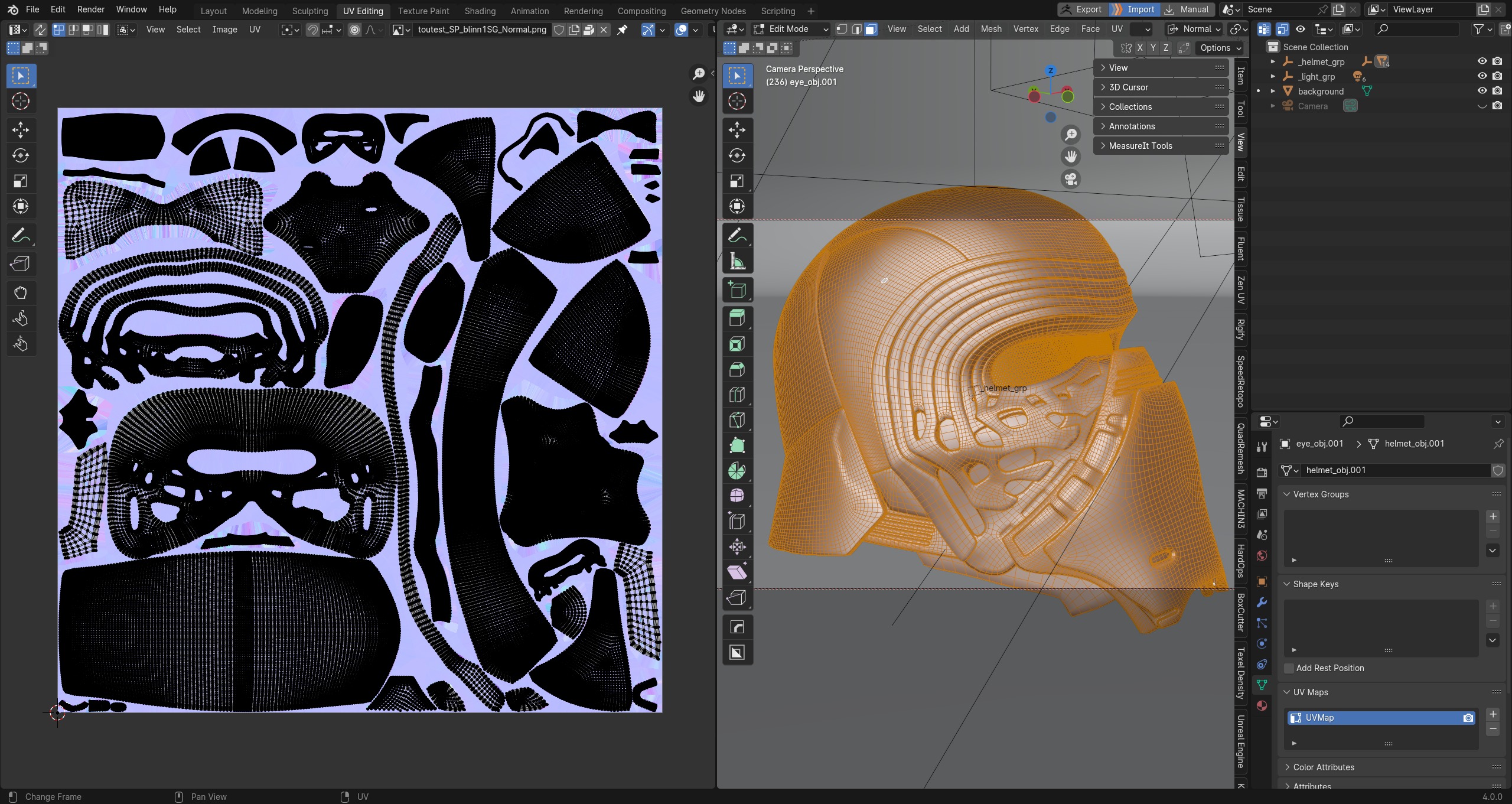Select the Bevel tool in 3D viewport
The height and width of the screenshot is (804, 1512).
point(737,369)
